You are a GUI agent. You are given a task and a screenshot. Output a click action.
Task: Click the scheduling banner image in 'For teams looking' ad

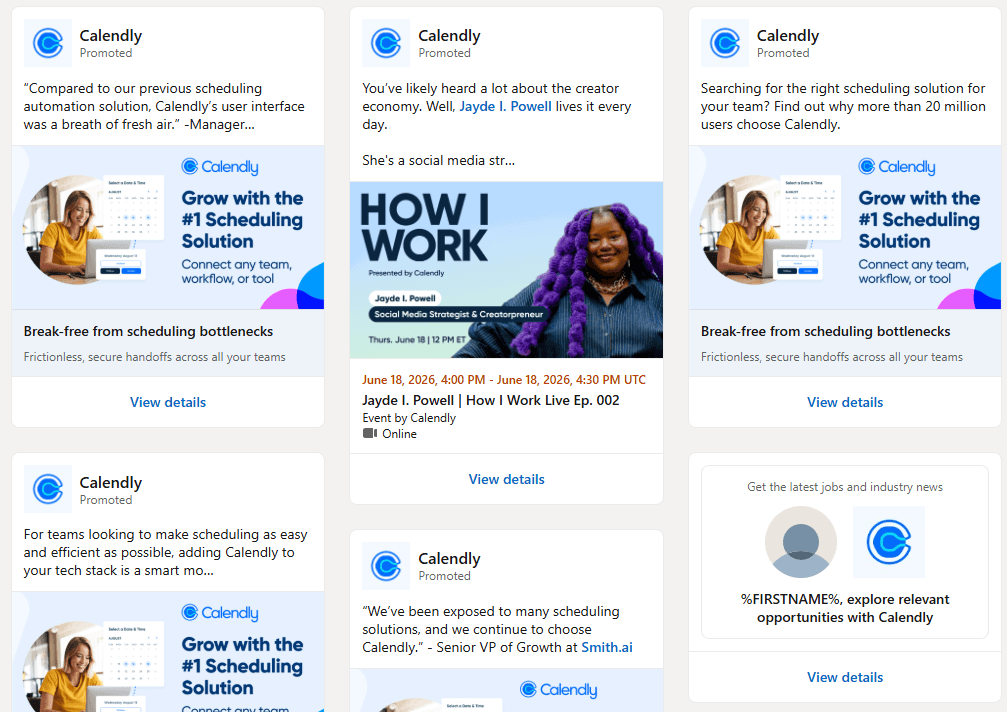(x=168, y=652)
